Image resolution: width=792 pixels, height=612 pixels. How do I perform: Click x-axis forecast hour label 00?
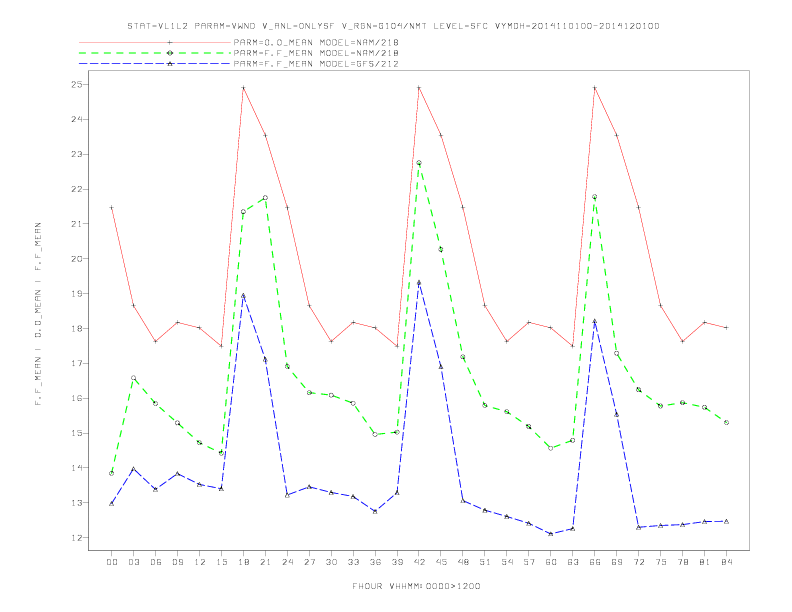point(112,562)
